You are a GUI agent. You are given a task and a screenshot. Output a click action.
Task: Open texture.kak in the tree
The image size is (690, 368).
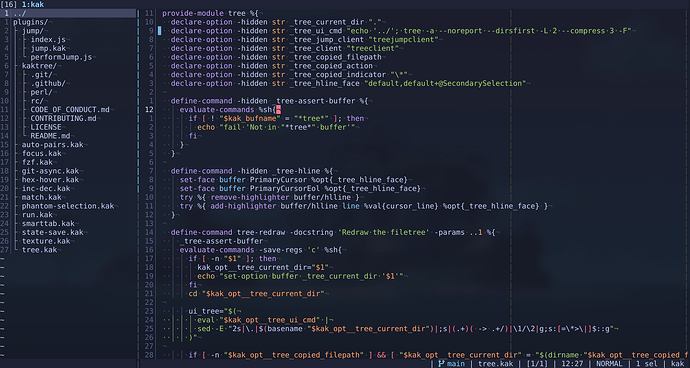pyautogui.click(x=46, y=241)
